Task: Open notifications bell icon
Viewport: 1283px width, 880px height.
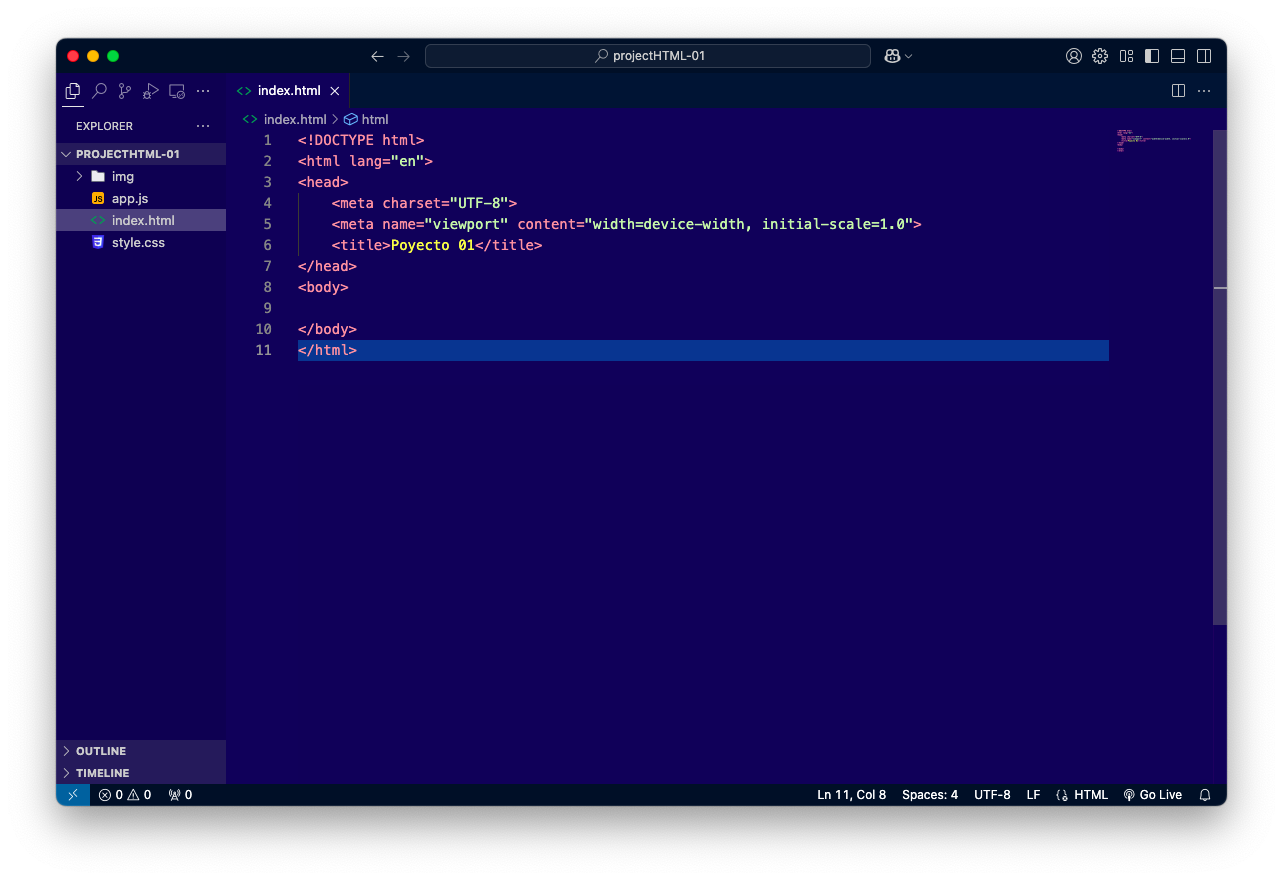Action: (x=1205, y=795)
